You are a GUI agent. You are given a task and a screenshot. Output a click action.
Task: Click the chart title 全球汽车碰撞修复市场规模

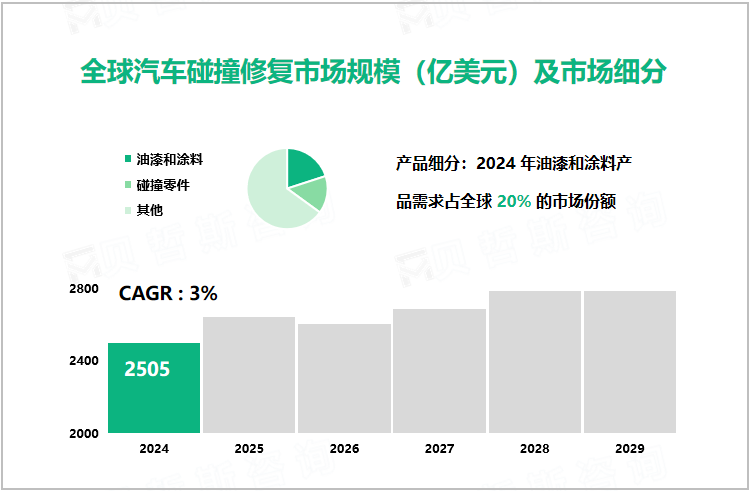pyautogui.click(x=373, y=72)
